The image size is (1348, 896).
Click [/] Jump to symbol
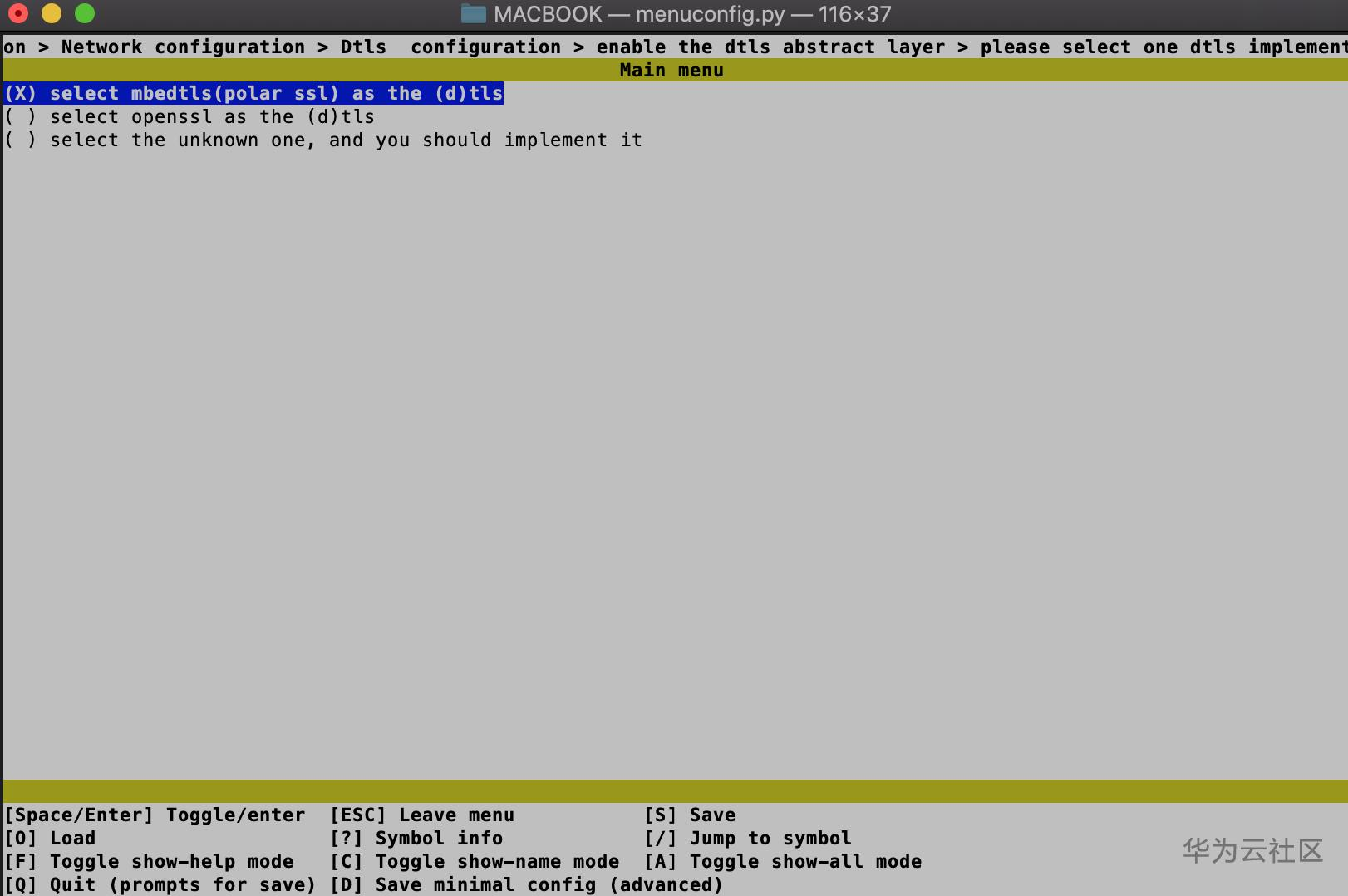point(748,838)
